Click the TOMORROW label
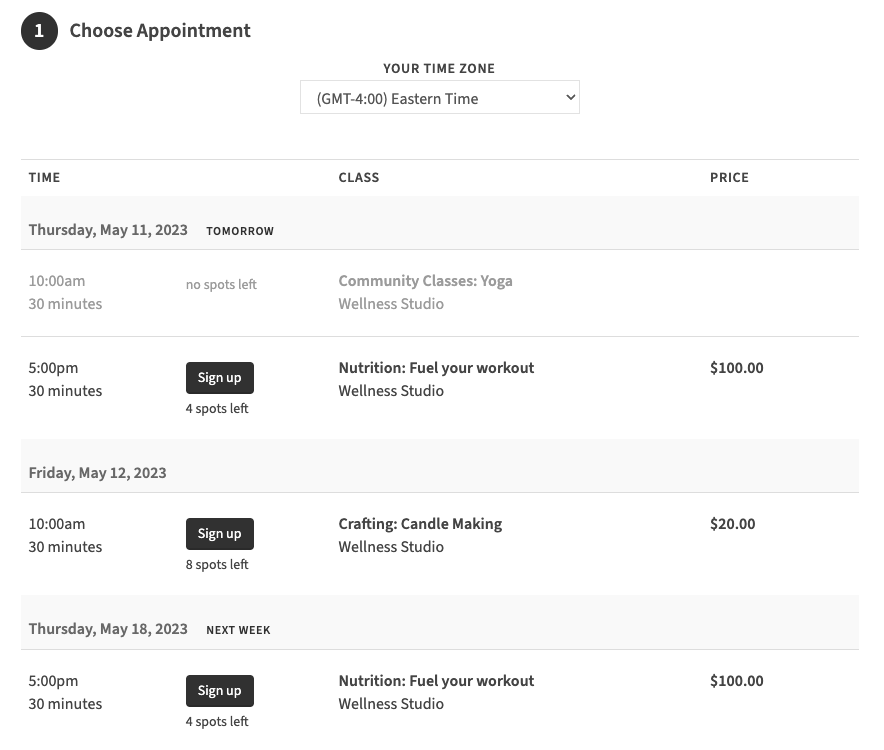The image size is (884, 750). click(240, 231)
